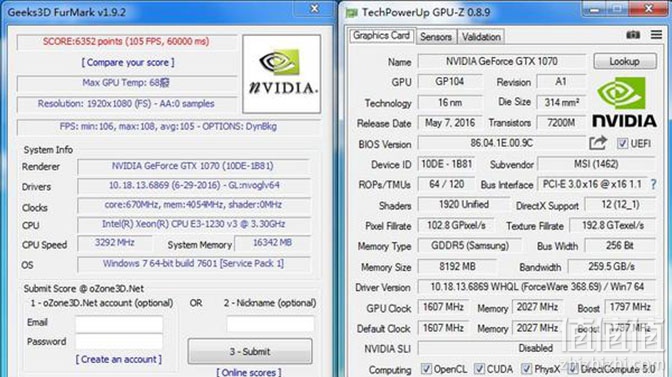Click the 3292 MHz CPU Speed field
Image resolution: width=672 pixels, height=377 pixels.
click(x=114, y=243)
